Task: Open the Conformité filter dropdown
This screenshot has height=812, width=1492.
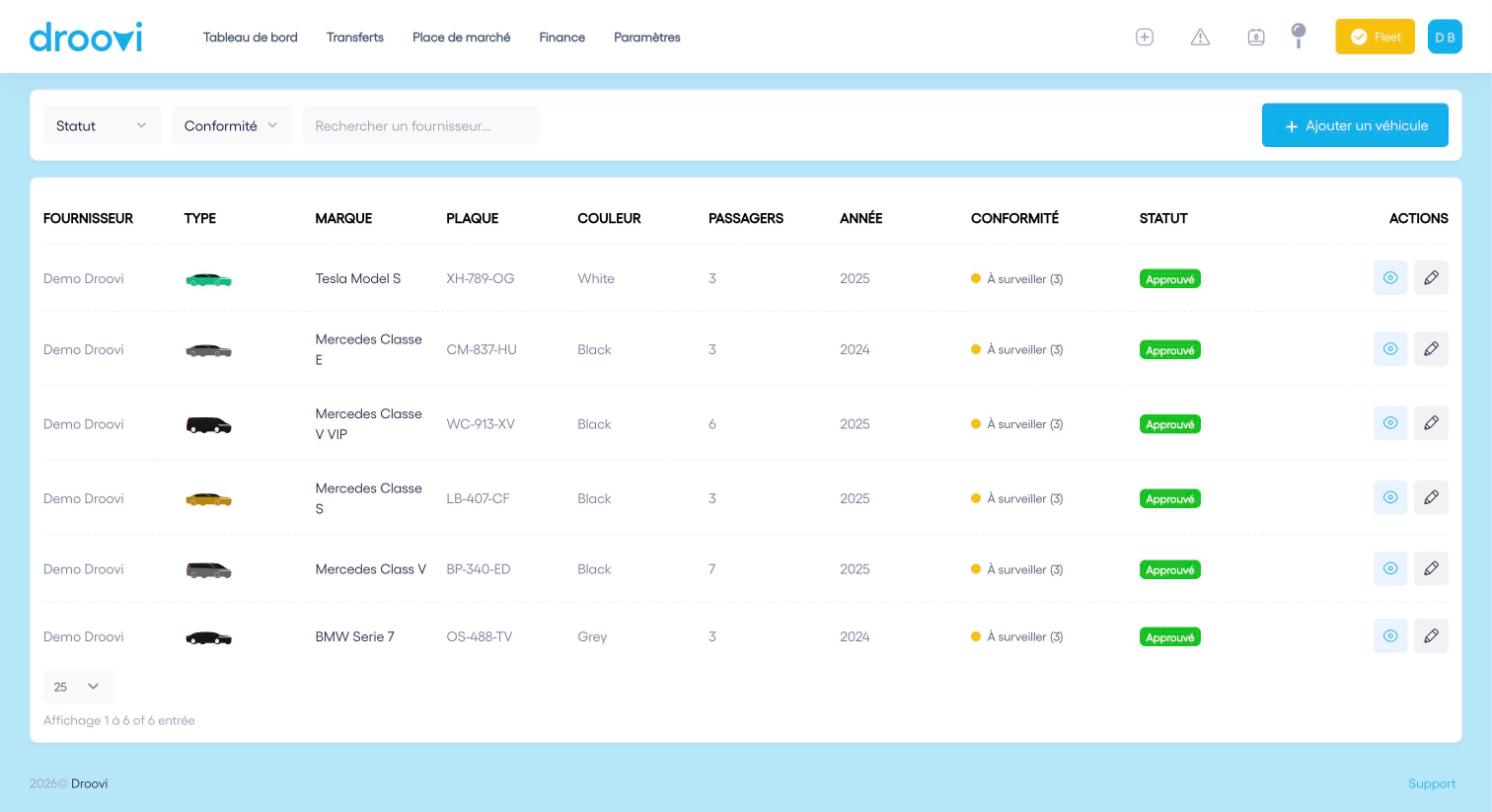Action: (232, 126)
